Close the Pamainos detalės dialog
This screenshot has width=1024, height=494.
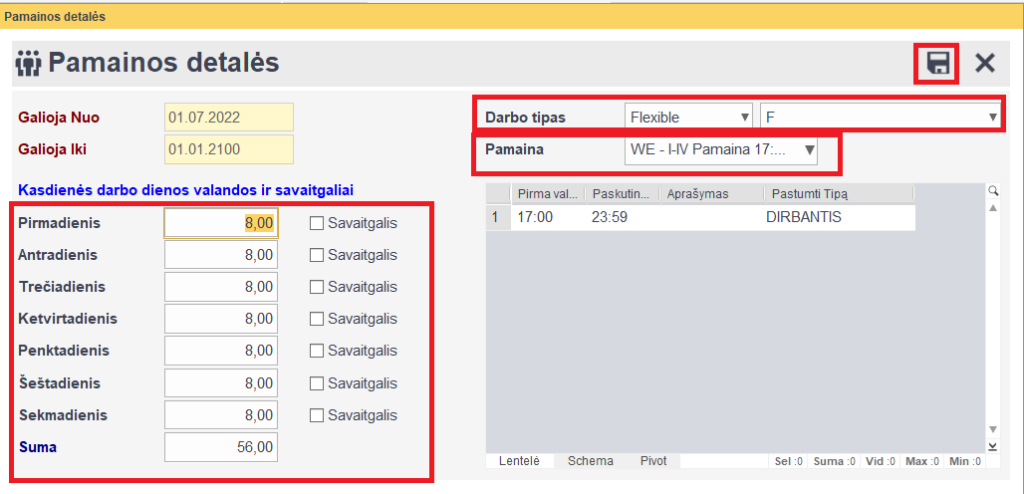pyautogui.click(x=985, y=64)
